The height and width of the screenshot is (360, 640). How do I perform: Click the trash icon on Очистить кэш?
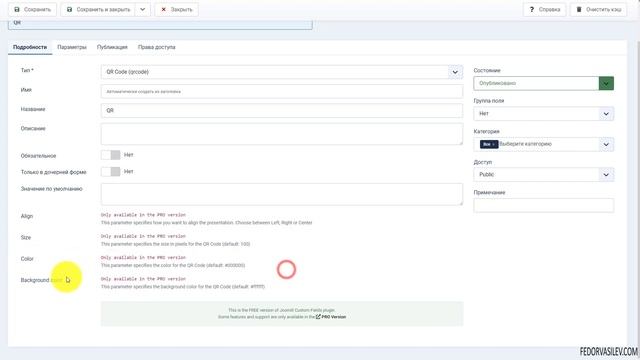tap(579, 9)
